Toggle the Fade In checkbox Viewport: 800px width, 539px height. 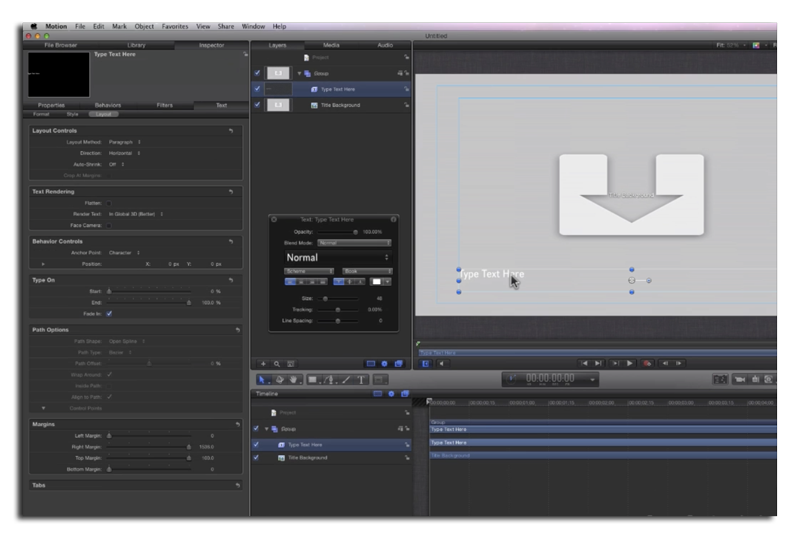(x=109, y=312)
